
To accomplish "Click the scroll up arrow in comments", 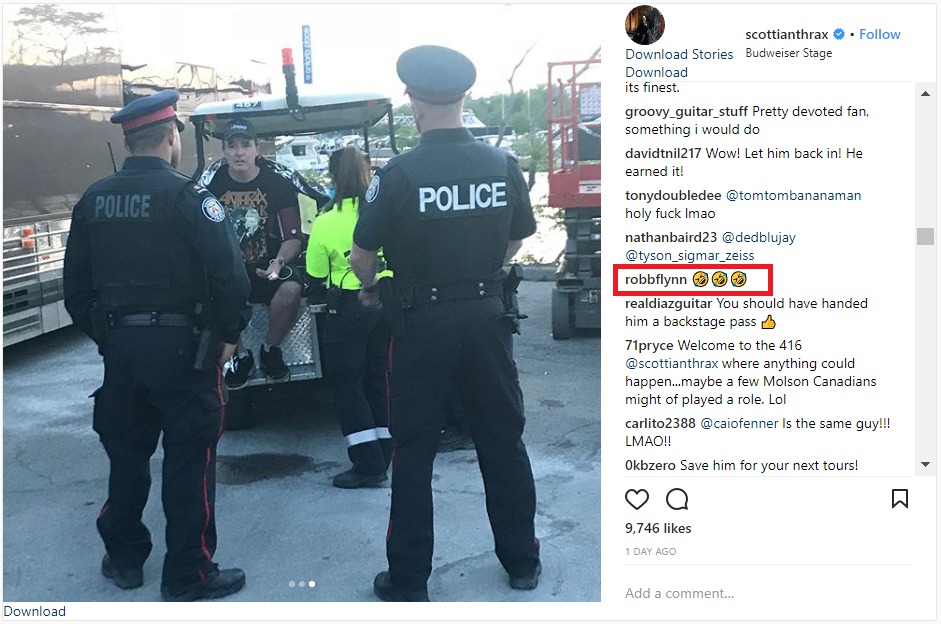I will [x=925, y=94].
